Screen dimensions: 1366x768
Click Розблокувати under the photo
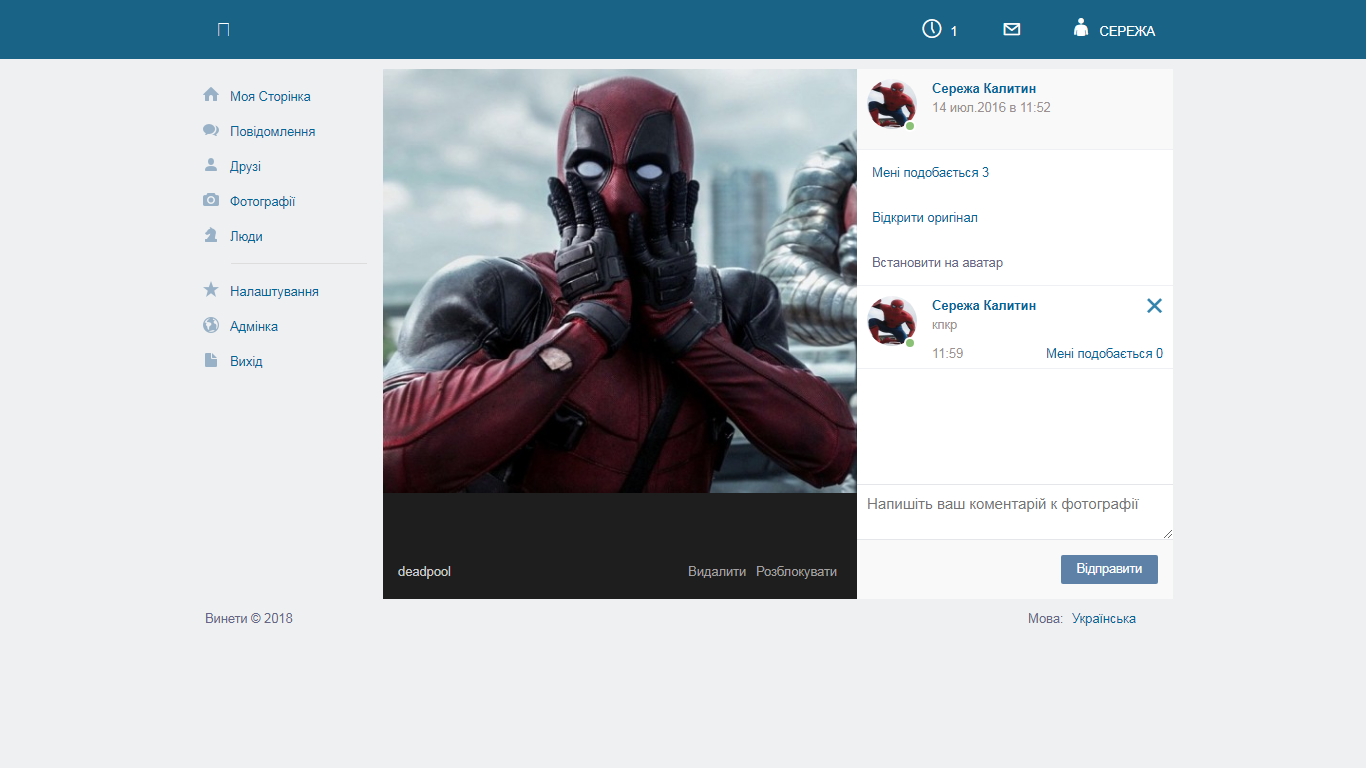point(796,572)
